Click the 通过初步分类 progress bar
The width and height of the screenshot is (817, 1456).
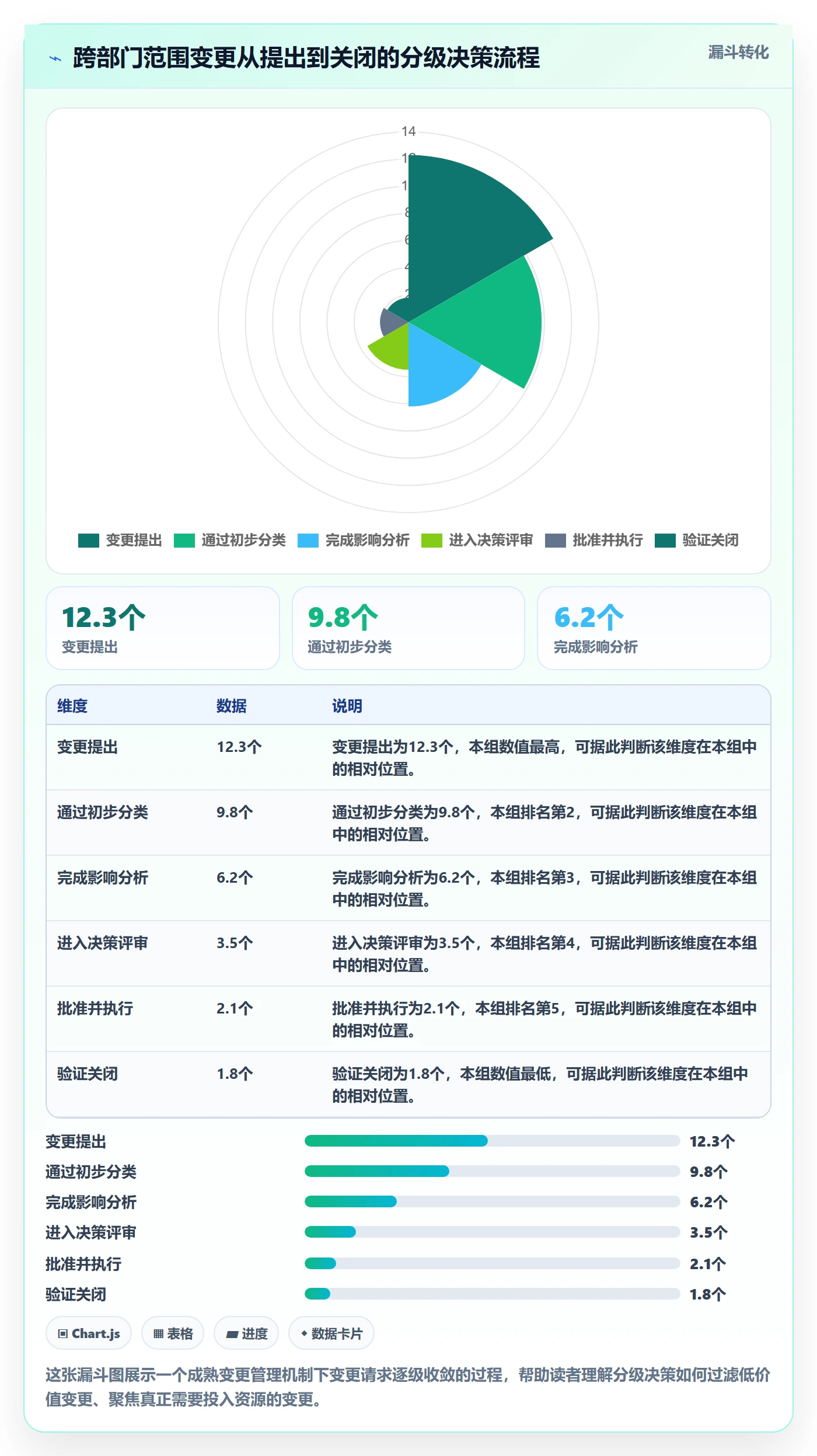(493, 1171)
